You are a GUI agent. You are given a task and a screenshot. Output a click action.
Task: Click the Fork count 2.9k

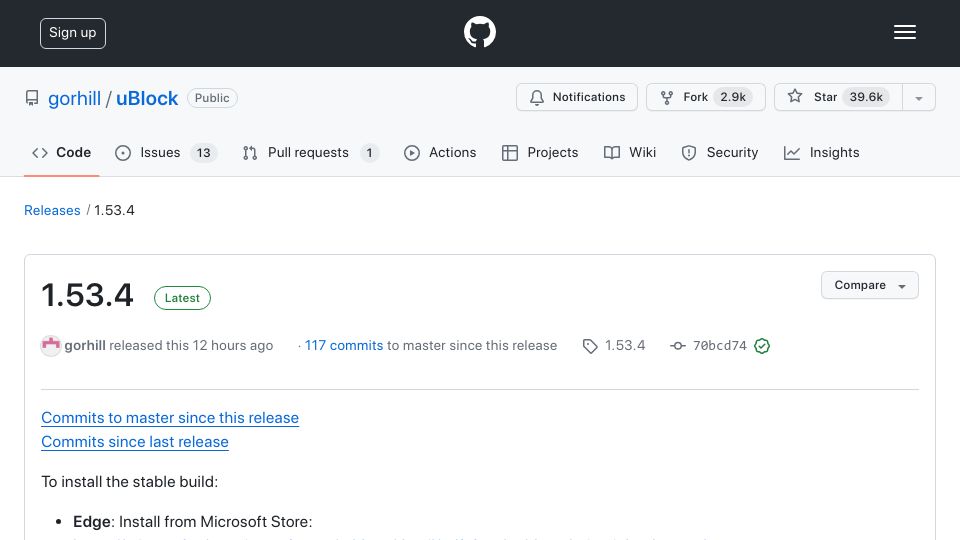point(733,97)
